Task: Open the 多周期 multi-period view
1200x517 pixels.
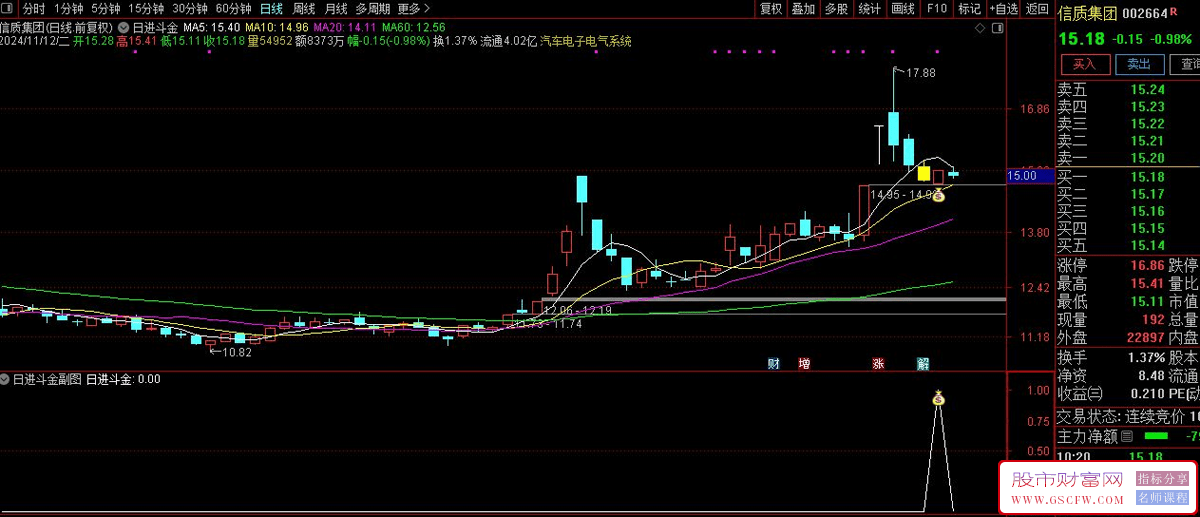Action: pyautogui.click(x=372, y=9)
